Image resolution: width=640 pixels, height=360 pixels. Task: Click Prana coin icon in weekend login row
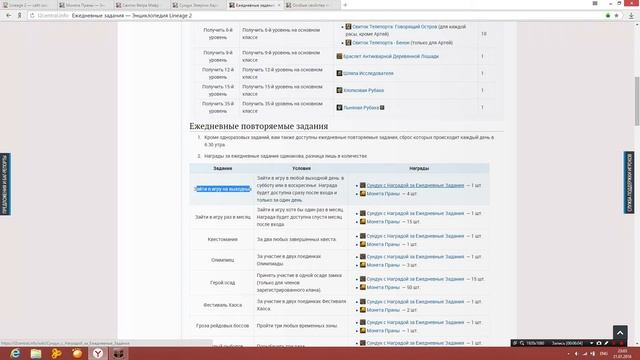(362, 193)
